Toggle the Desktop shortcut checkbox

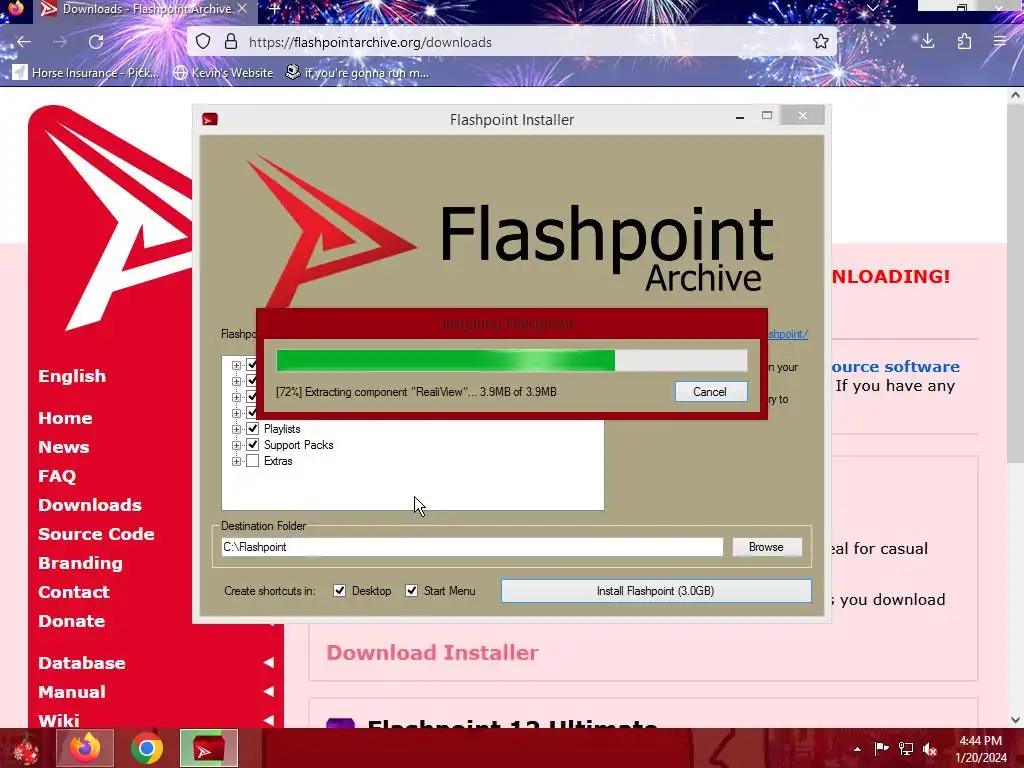(x=340, y=591)
